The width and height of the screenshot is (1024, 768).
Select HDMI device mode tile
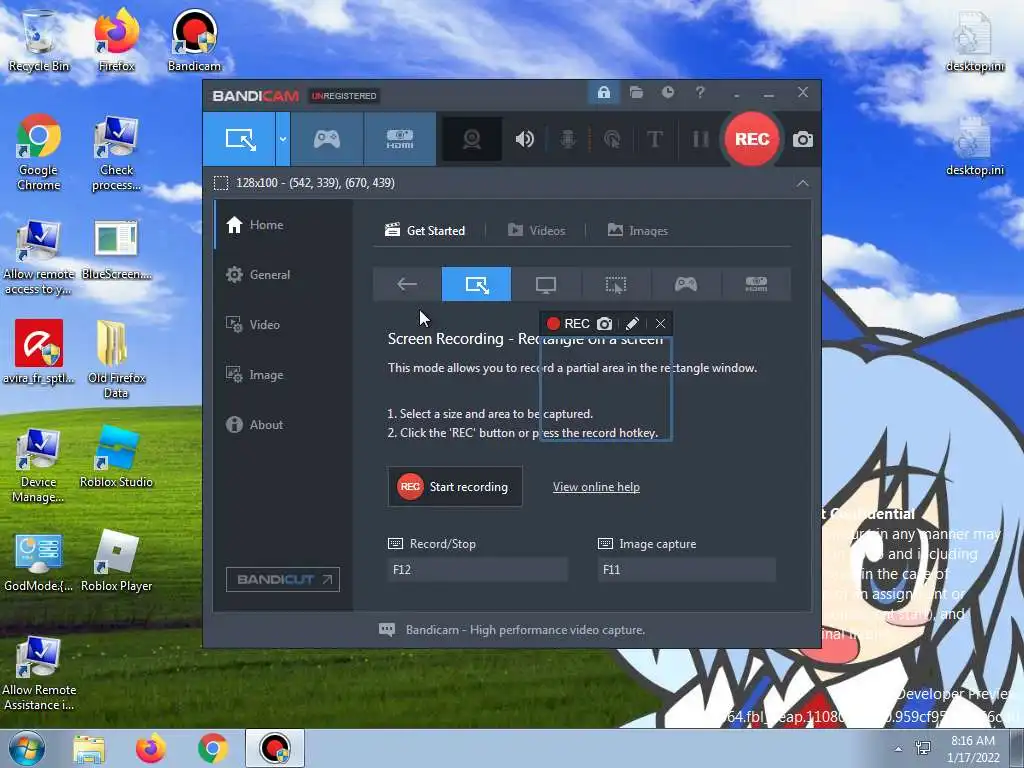pyautogui.click(x=756, y=284)
